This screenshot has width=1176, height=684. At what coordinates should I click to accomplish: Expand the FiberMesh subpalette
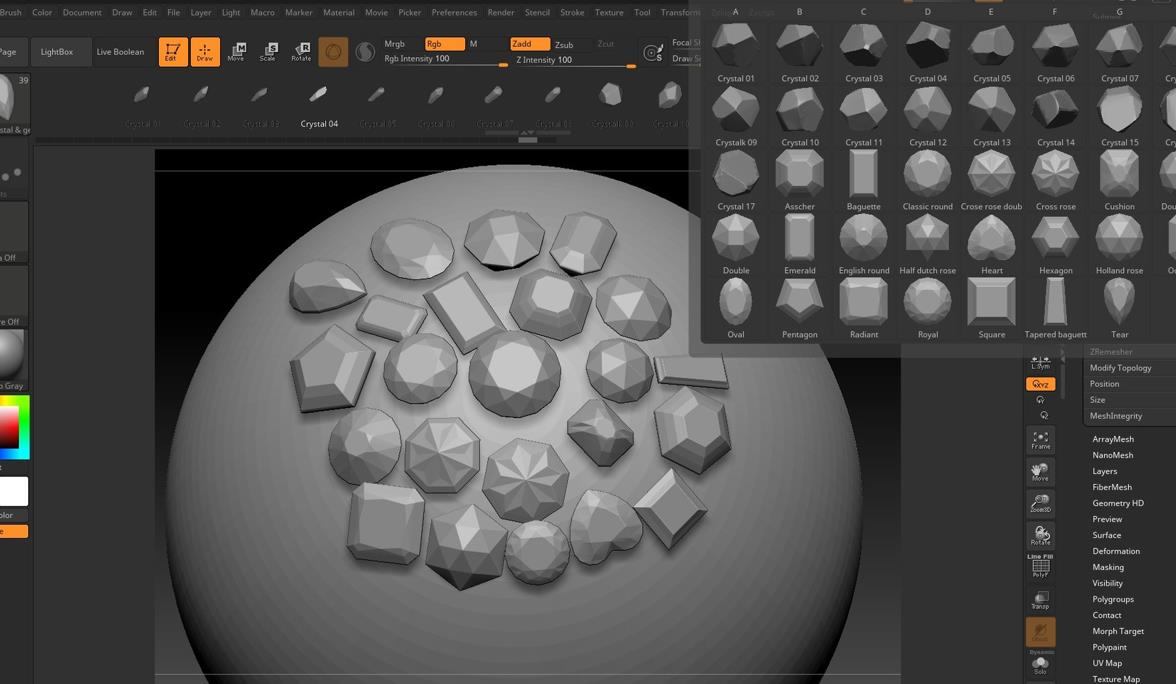tap(1112, 487)
